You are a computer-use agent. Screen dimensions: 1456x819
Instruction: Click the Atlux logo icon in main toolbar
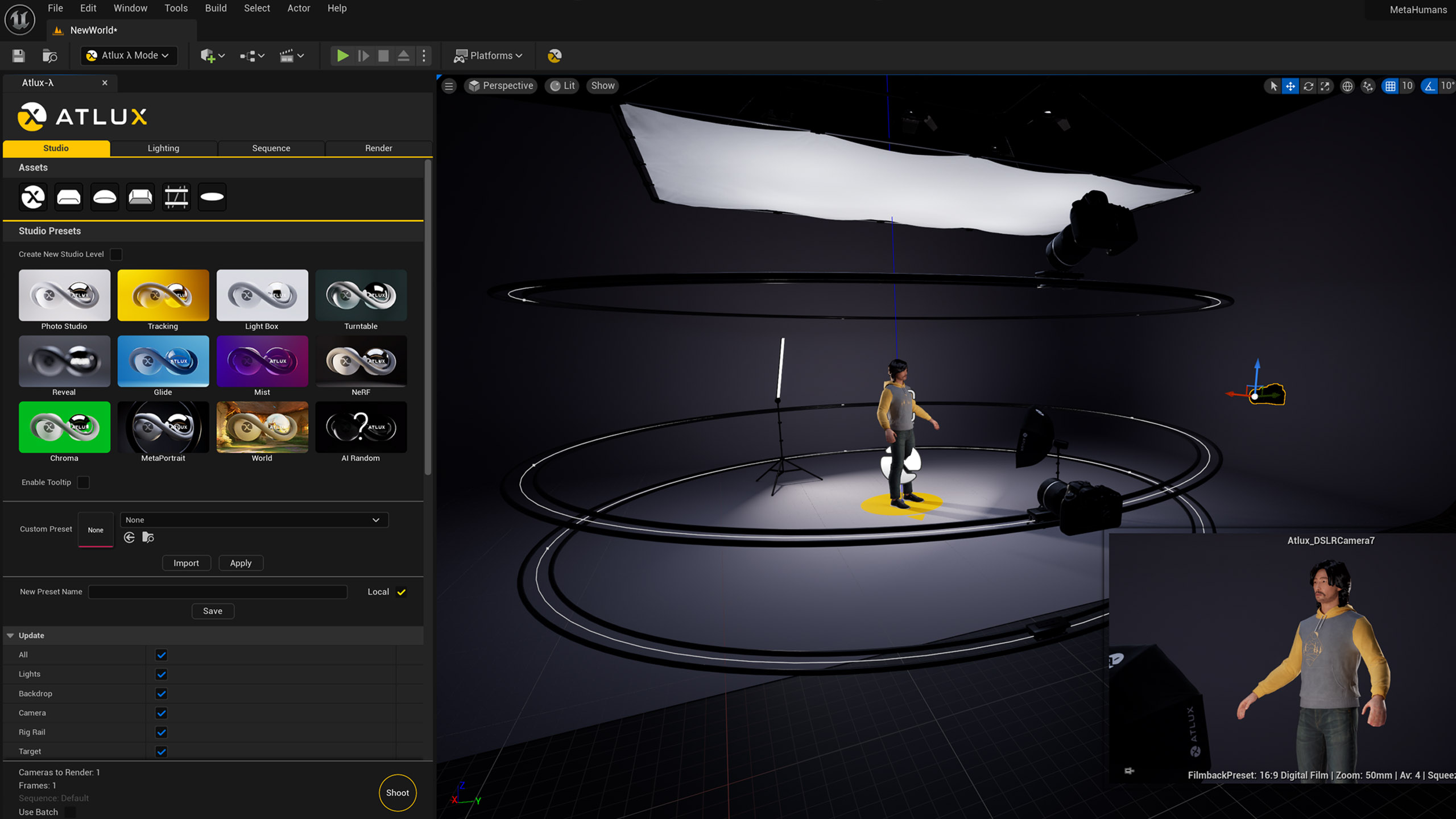click(554, 56)
